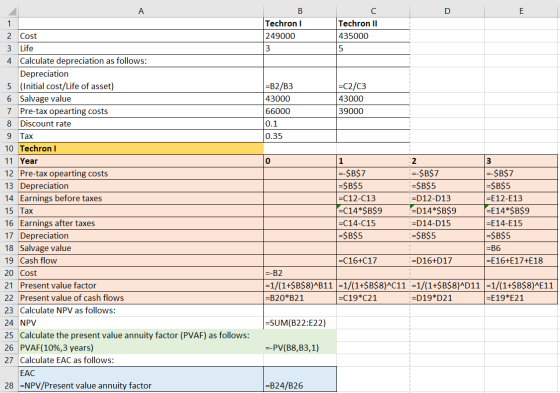Viewport: 560px width, 393px height.
Task: Click formula =C12-C13
Action: pyautogui.click(x=373, y=198)
